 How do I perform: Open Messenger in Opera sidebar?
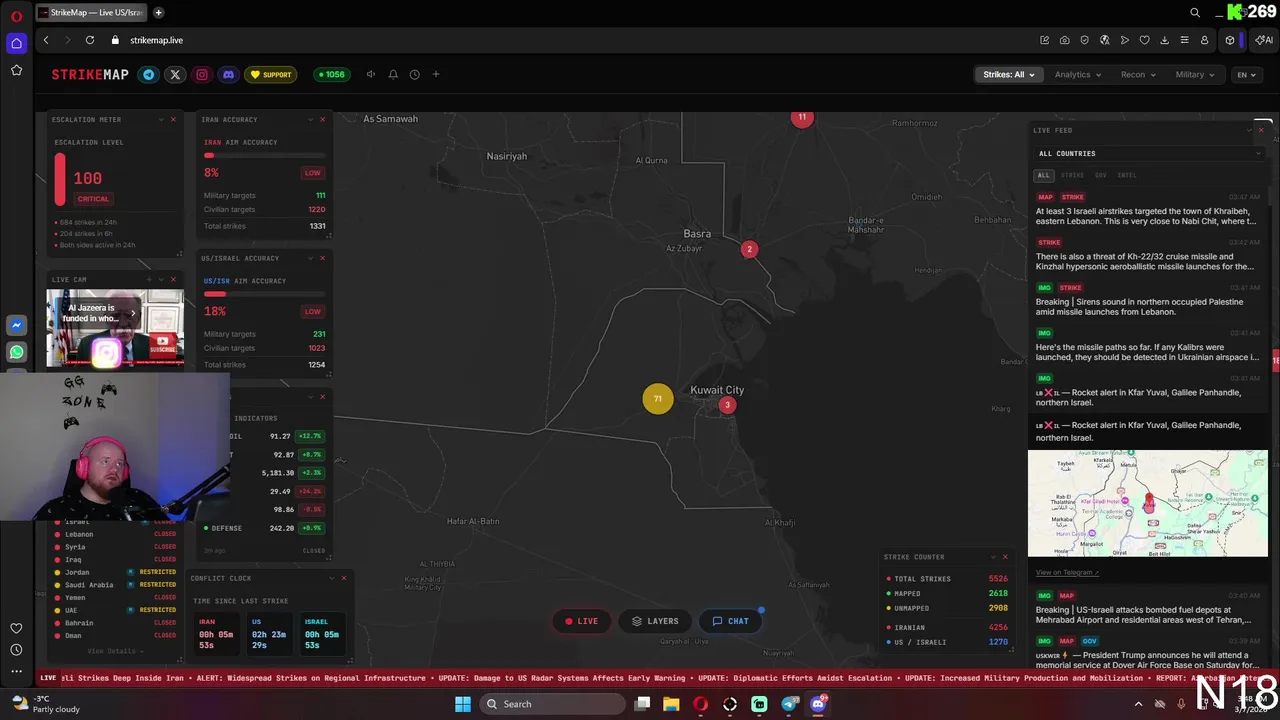(x=16, y=326)
